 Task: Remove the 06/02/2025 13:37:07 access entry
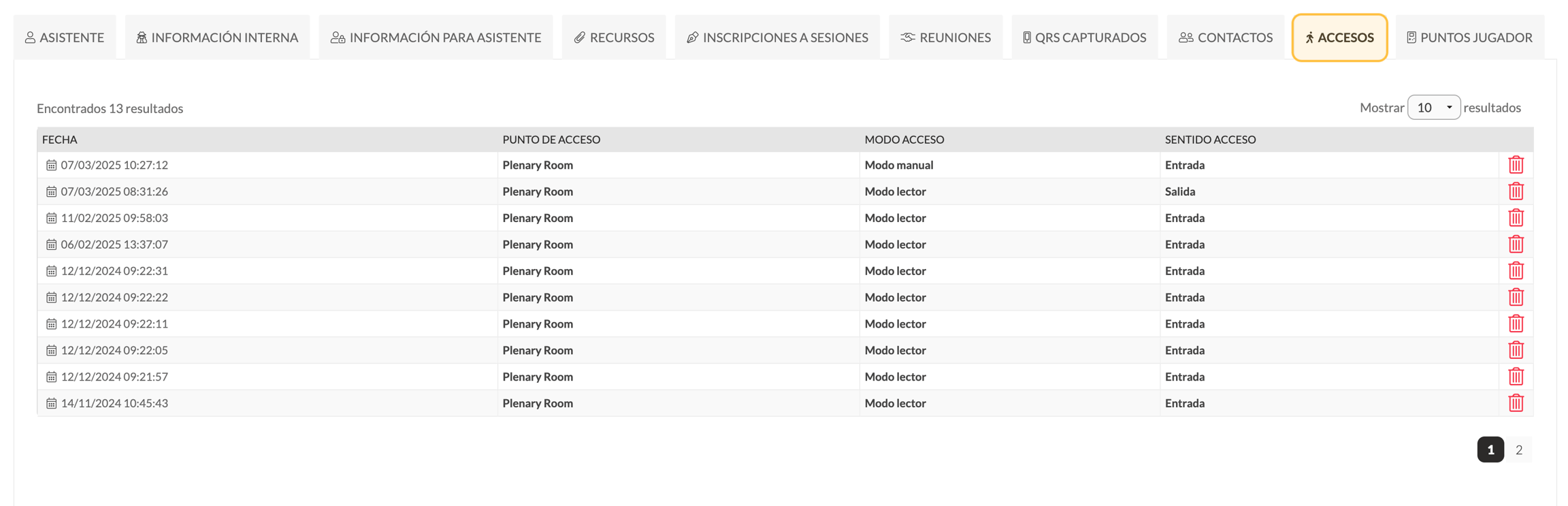1516,244
